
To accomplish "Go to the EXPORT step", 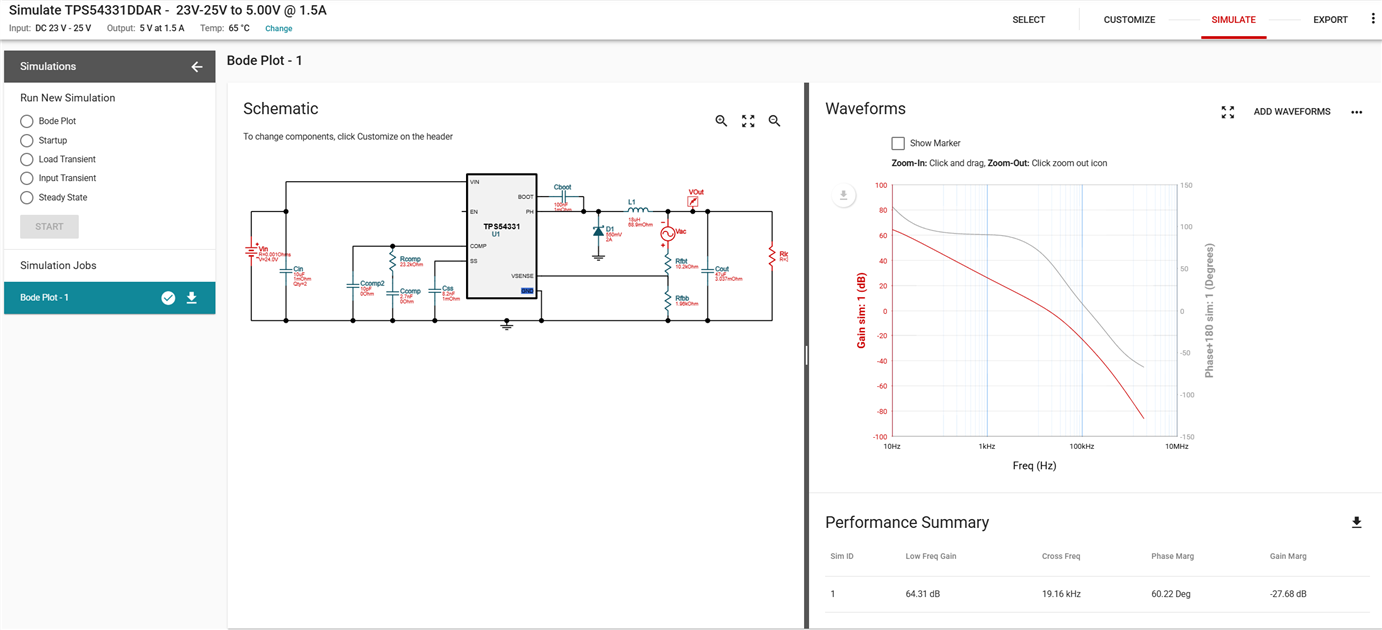I will (1330, 20).
